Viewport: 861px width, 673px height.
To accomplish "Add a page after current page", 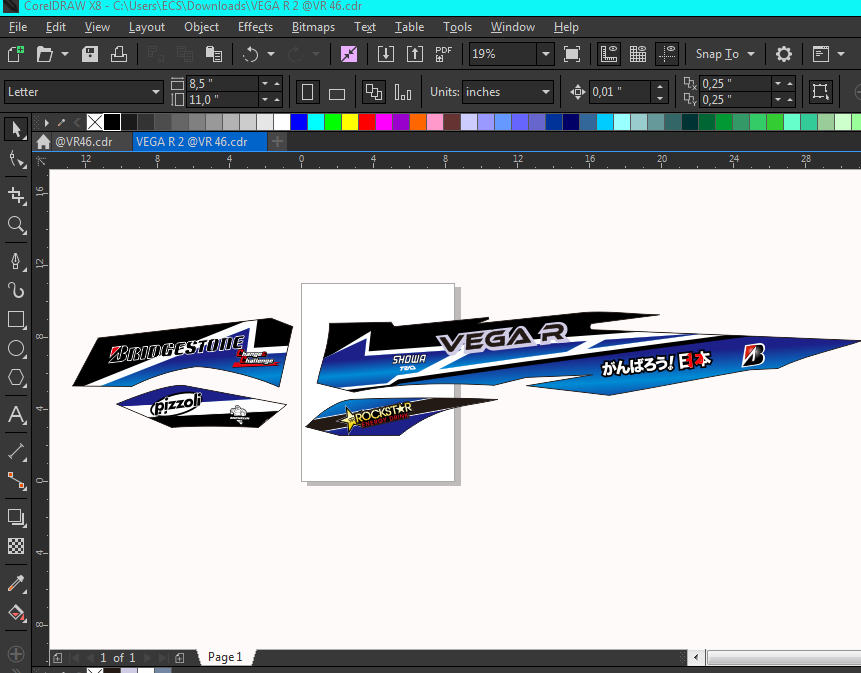I will tap(180, 658).
